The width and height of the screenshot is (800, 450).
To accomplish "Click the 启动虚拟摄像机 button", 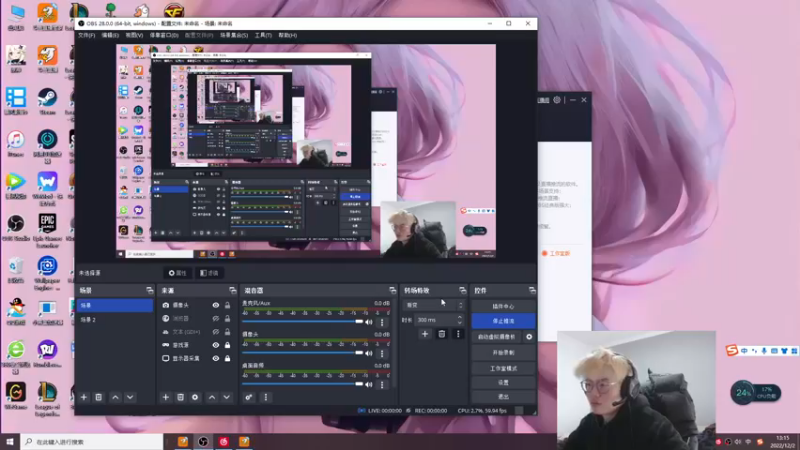I will pos(497,337).
